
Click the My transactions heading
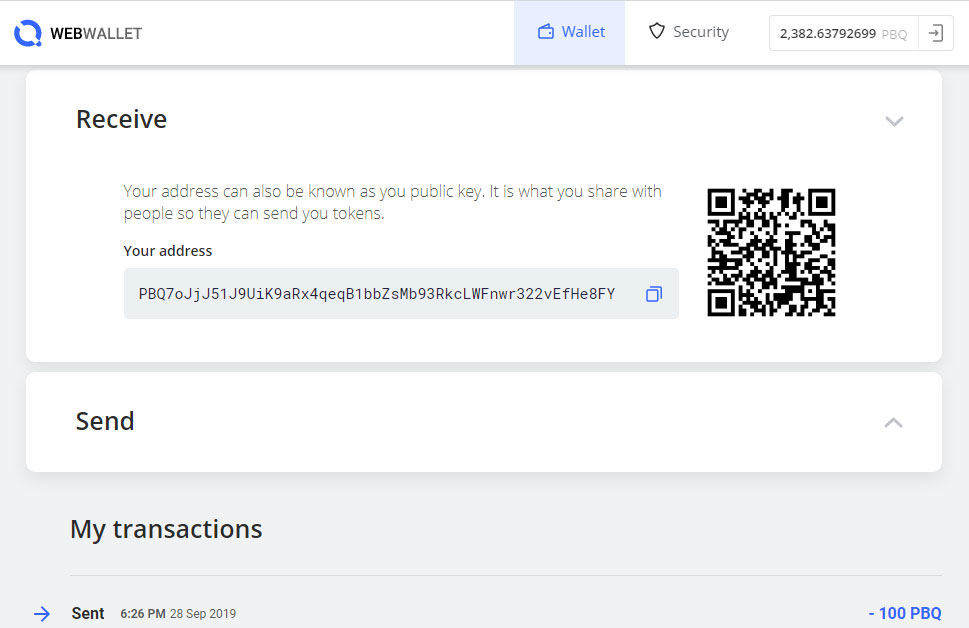point(166,530)
